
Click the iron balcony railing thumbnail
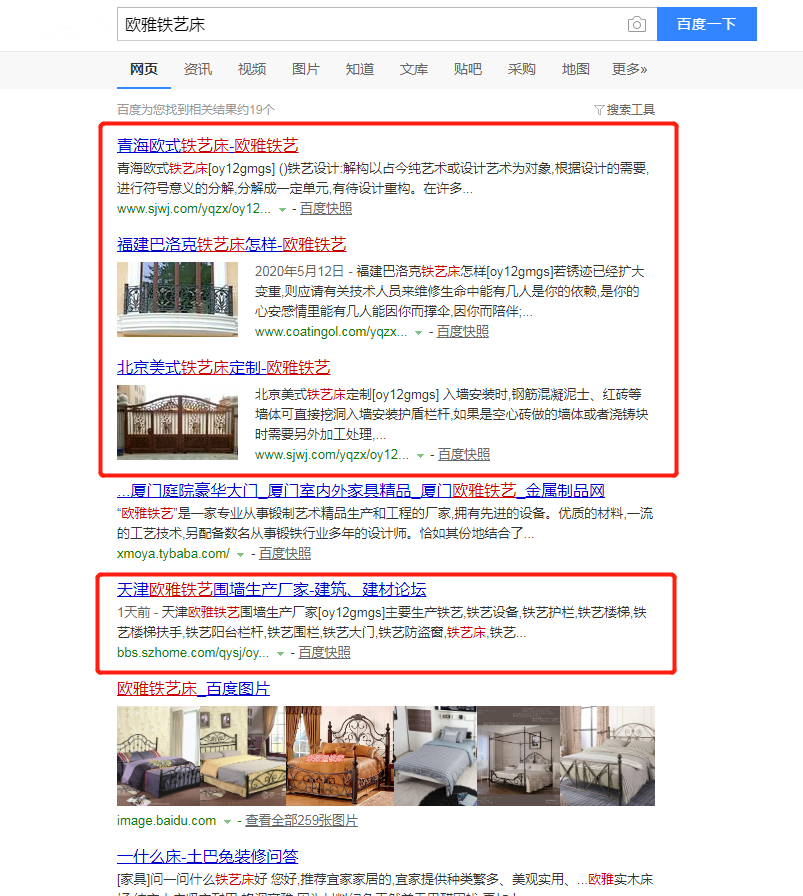click(x=177, y=299)
